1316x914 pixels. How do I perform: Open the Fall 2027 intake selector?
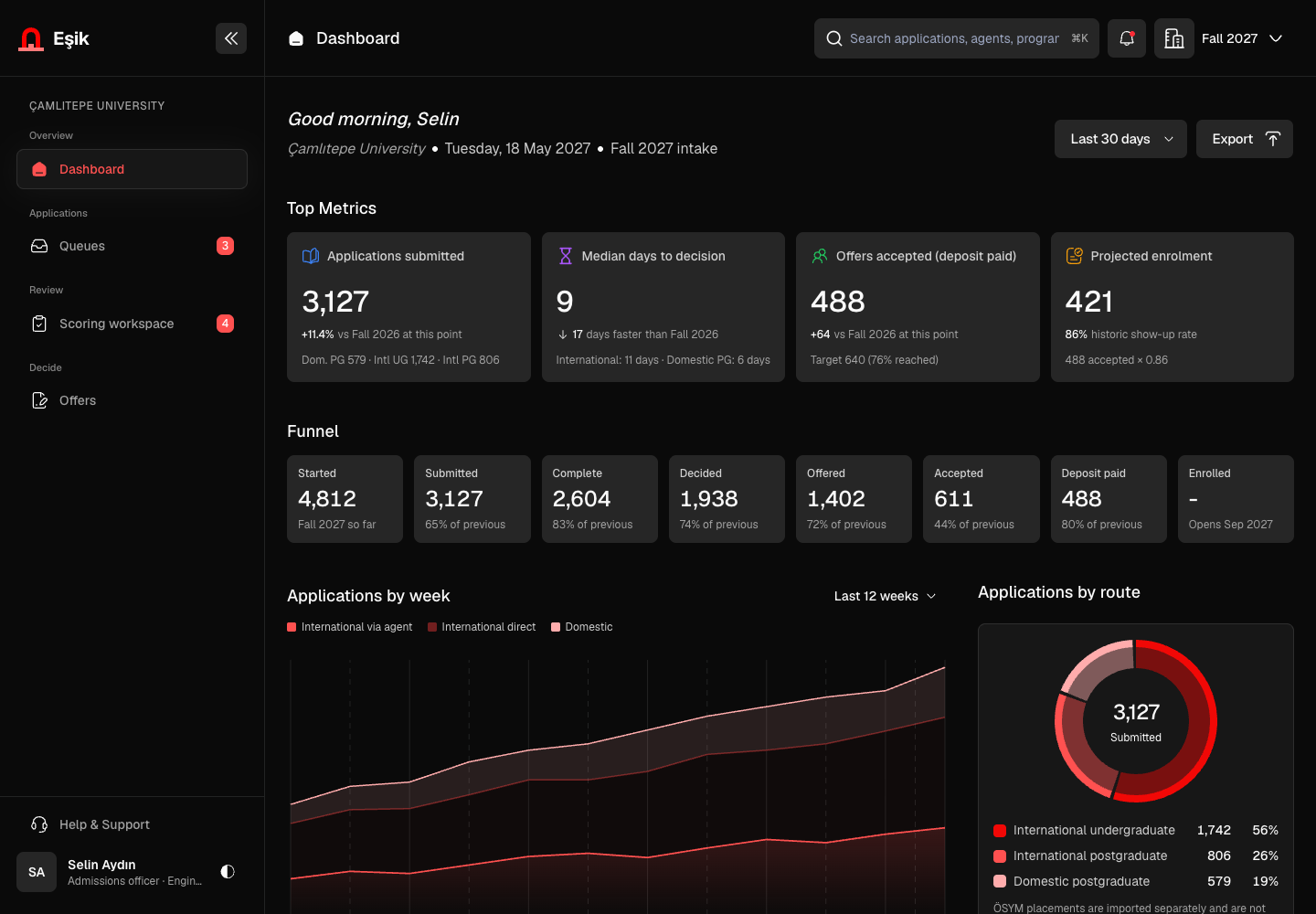[x=1242, y=38]
